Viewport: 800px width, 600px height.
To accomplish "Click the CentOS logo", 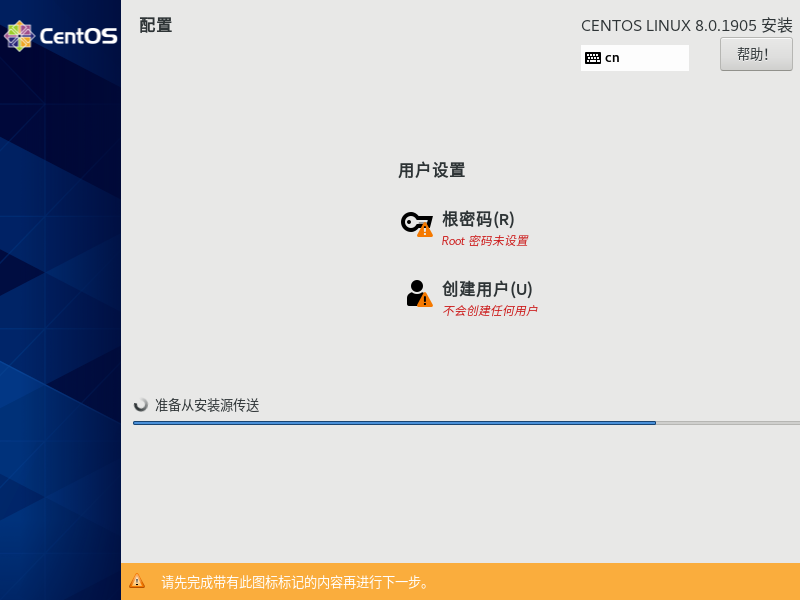I will (60, 36).
